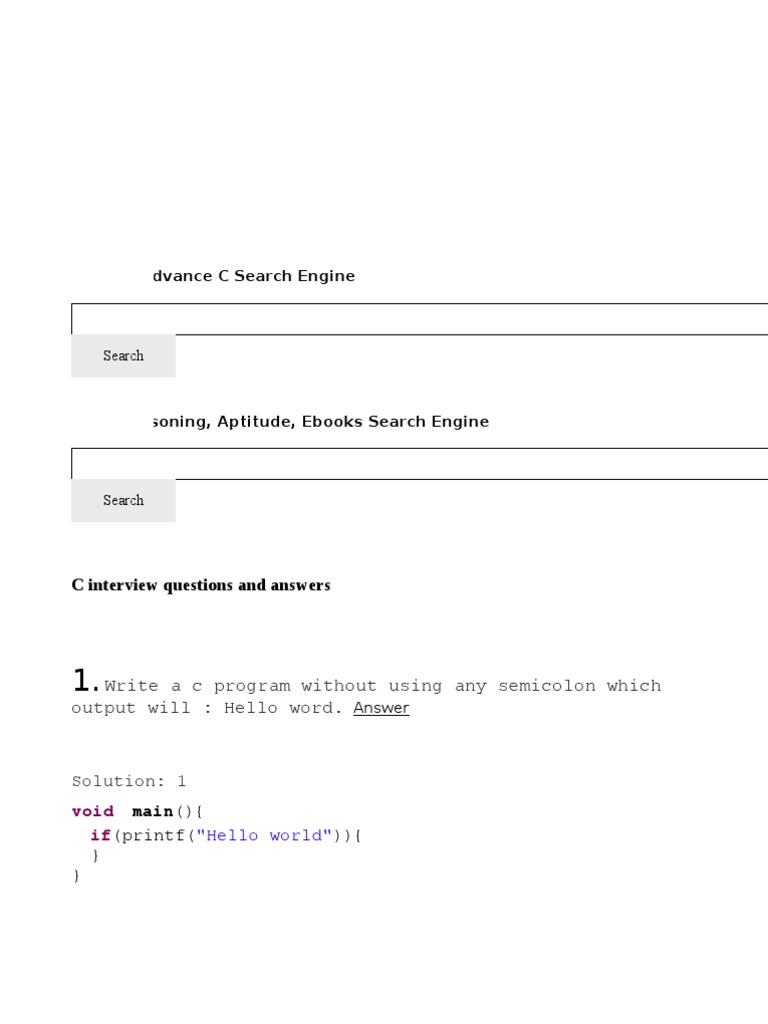Click the 'void' keyword in the code
The image size is (768, 1024).
(x=93, y=811)
